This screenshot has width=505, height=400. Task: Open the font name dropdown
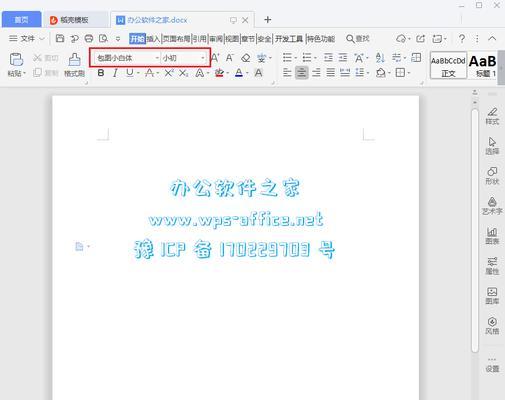157,58
